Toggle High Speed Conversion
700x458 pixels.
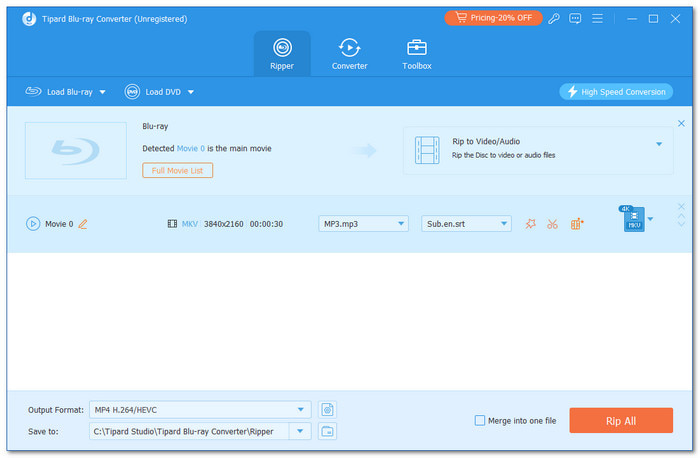pyautogui.click(x=616, y=92)
